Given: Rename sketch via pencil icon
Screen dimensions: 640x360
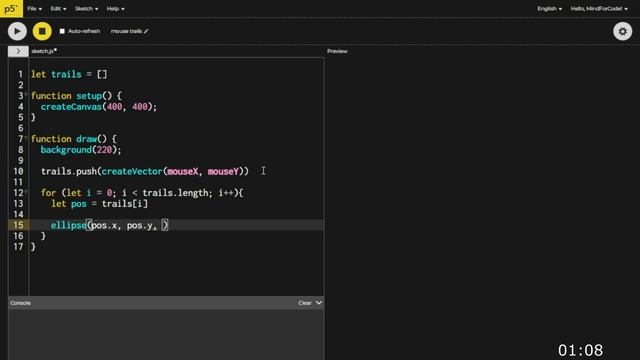Looking at the screenshot, I should coord(146,31).
